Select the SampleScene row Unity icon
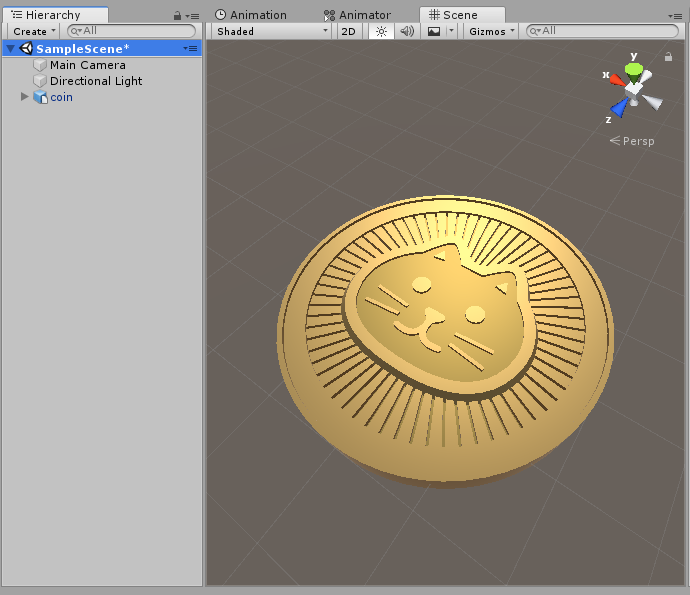Screen dimensions: 690x595 tap(26, 48)
